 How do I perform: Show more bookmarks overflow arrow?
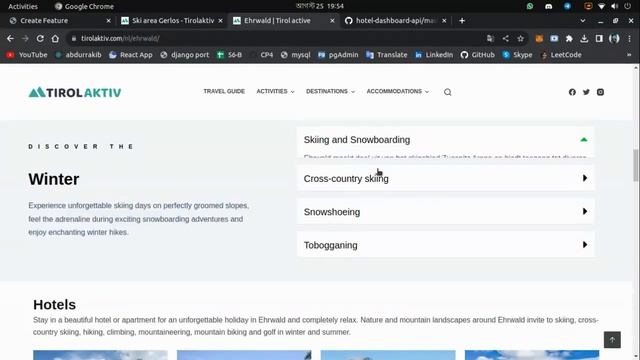point(629,55)
